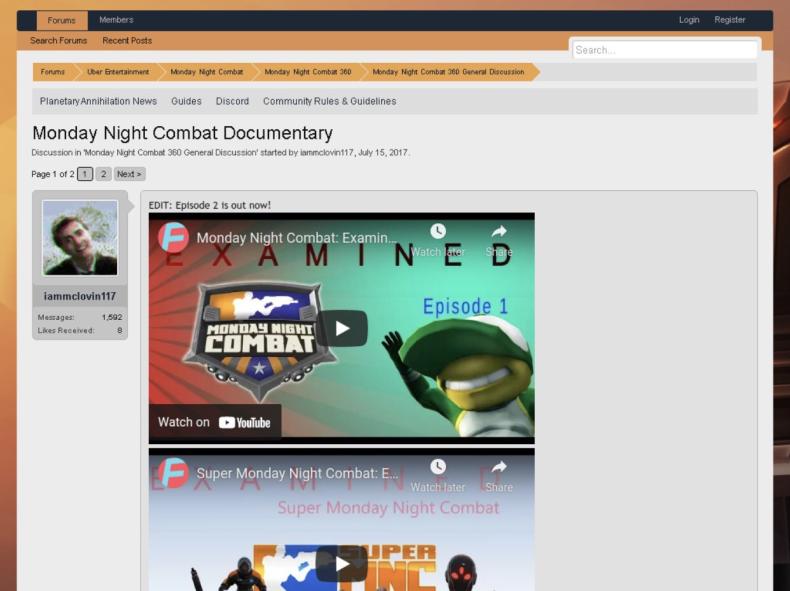Open Planetary Annihilation News
The image size is (790, 591).
click(98, 101)
